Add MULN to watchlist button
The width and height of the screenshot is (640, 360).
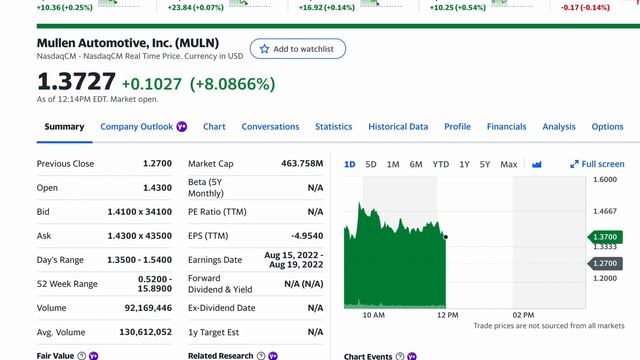298,49
